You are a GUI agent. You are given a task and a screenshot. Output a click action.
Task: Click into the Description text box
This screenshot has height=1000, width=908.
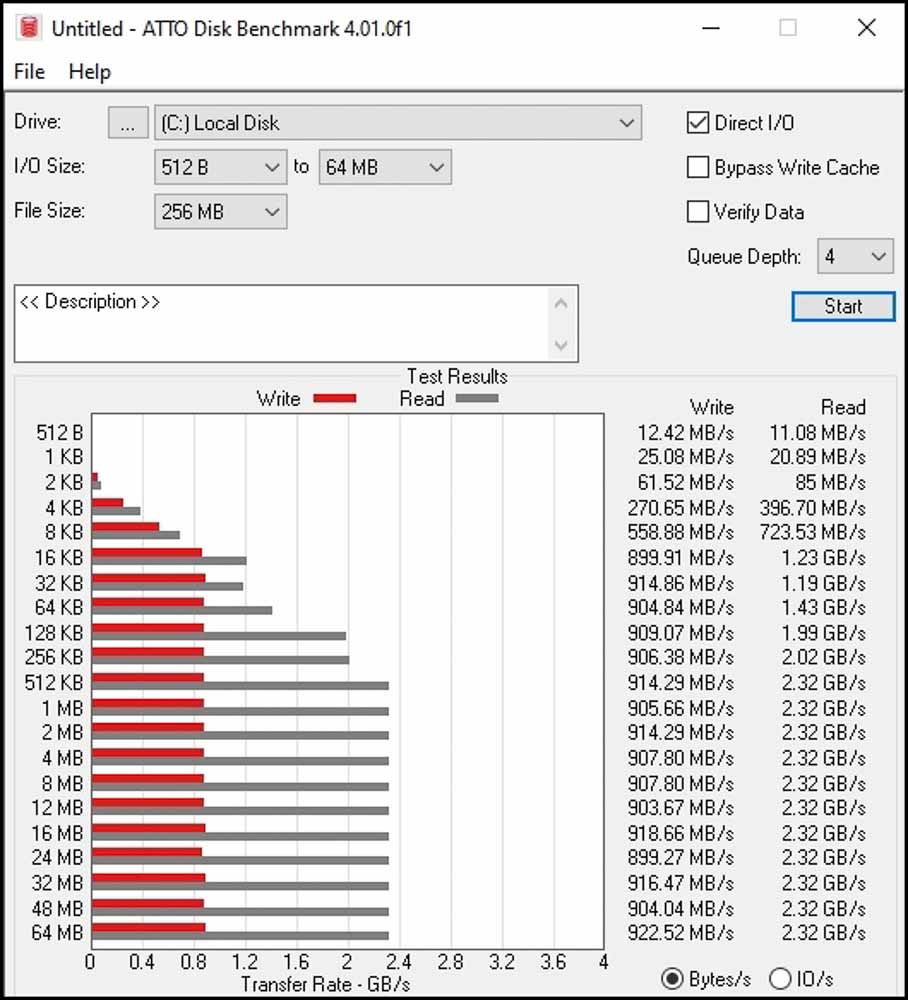coord(281,324)
